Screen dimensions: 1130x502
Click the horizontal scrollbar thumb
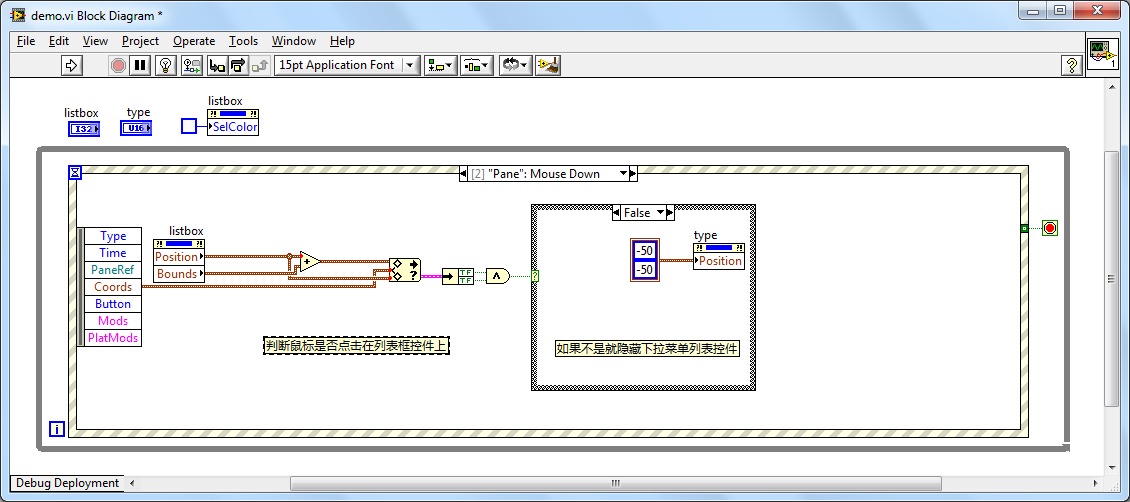tap(616, 483)
